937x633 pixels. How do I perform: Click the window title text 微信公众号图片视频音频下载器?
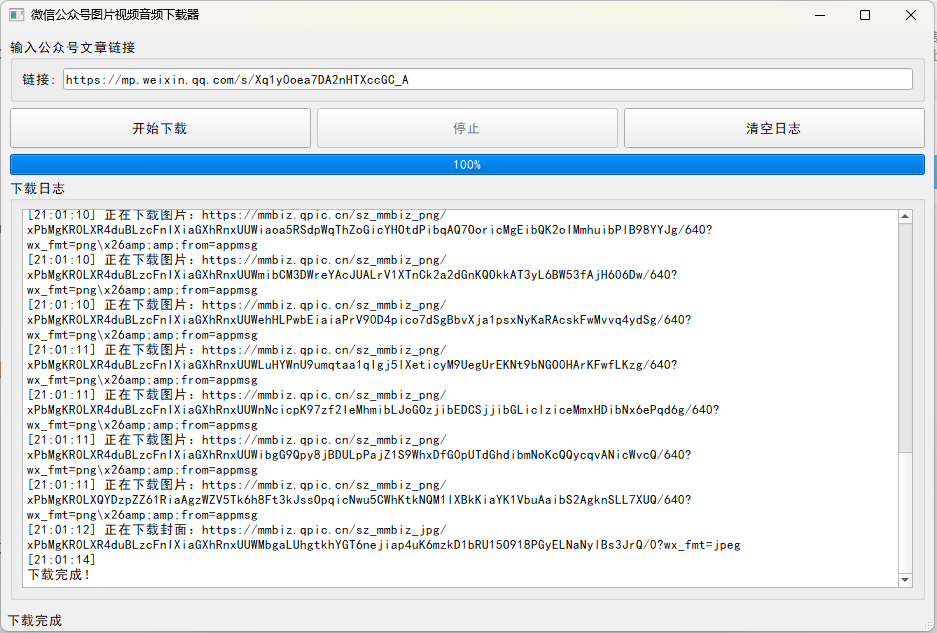tap(115, 15)
